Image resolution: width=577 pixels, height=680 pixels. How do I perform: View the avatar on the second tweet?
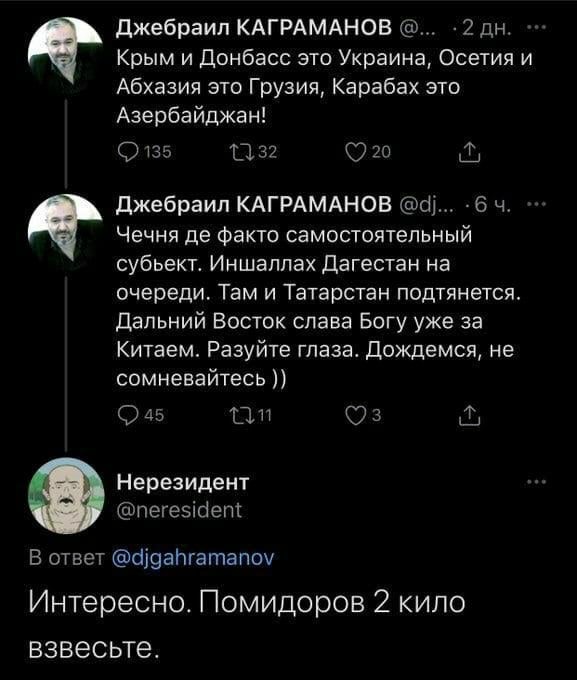coord(65,232)
